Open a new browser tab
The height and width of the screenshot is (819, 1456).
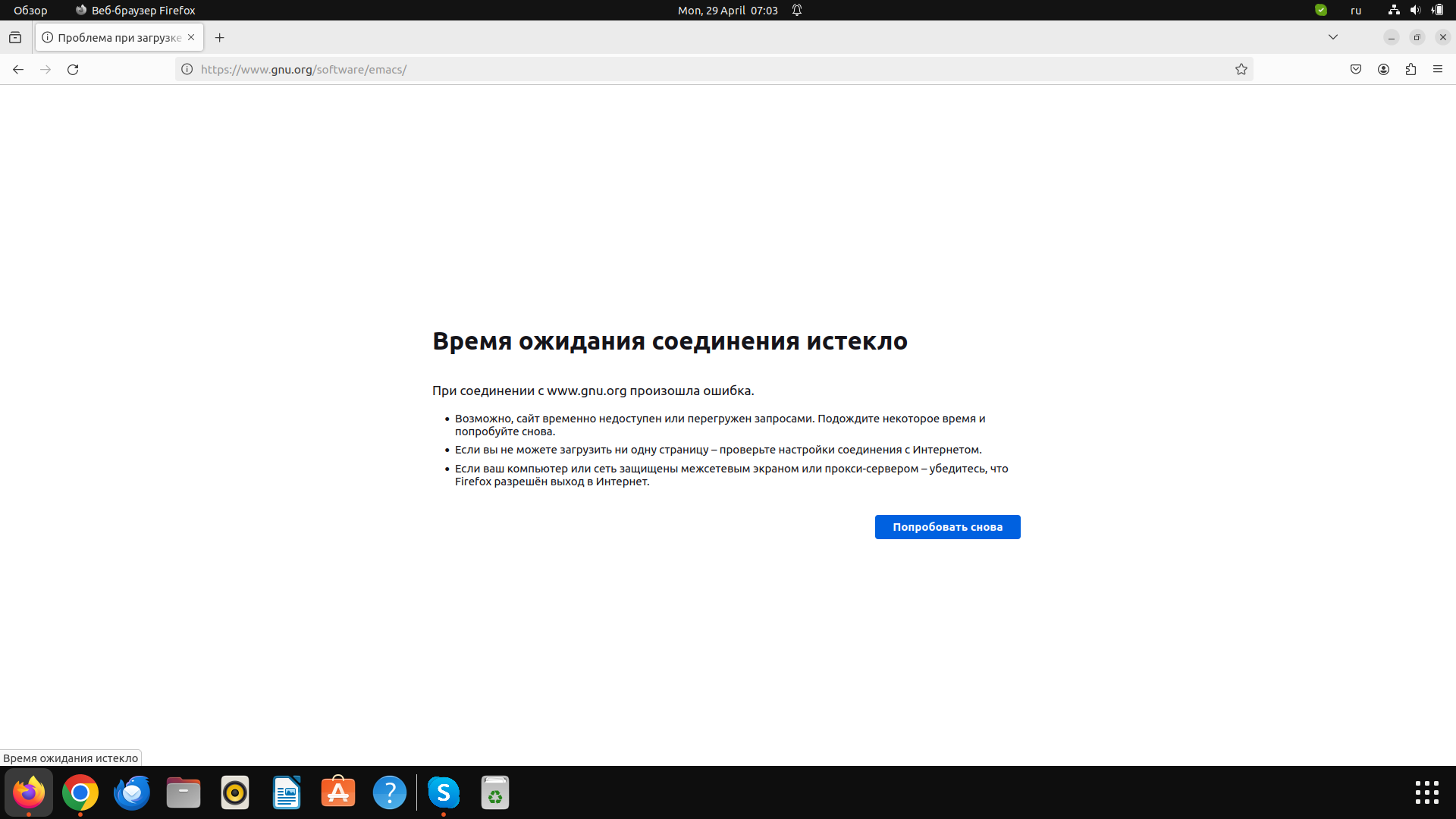click(x=220, y=37)
